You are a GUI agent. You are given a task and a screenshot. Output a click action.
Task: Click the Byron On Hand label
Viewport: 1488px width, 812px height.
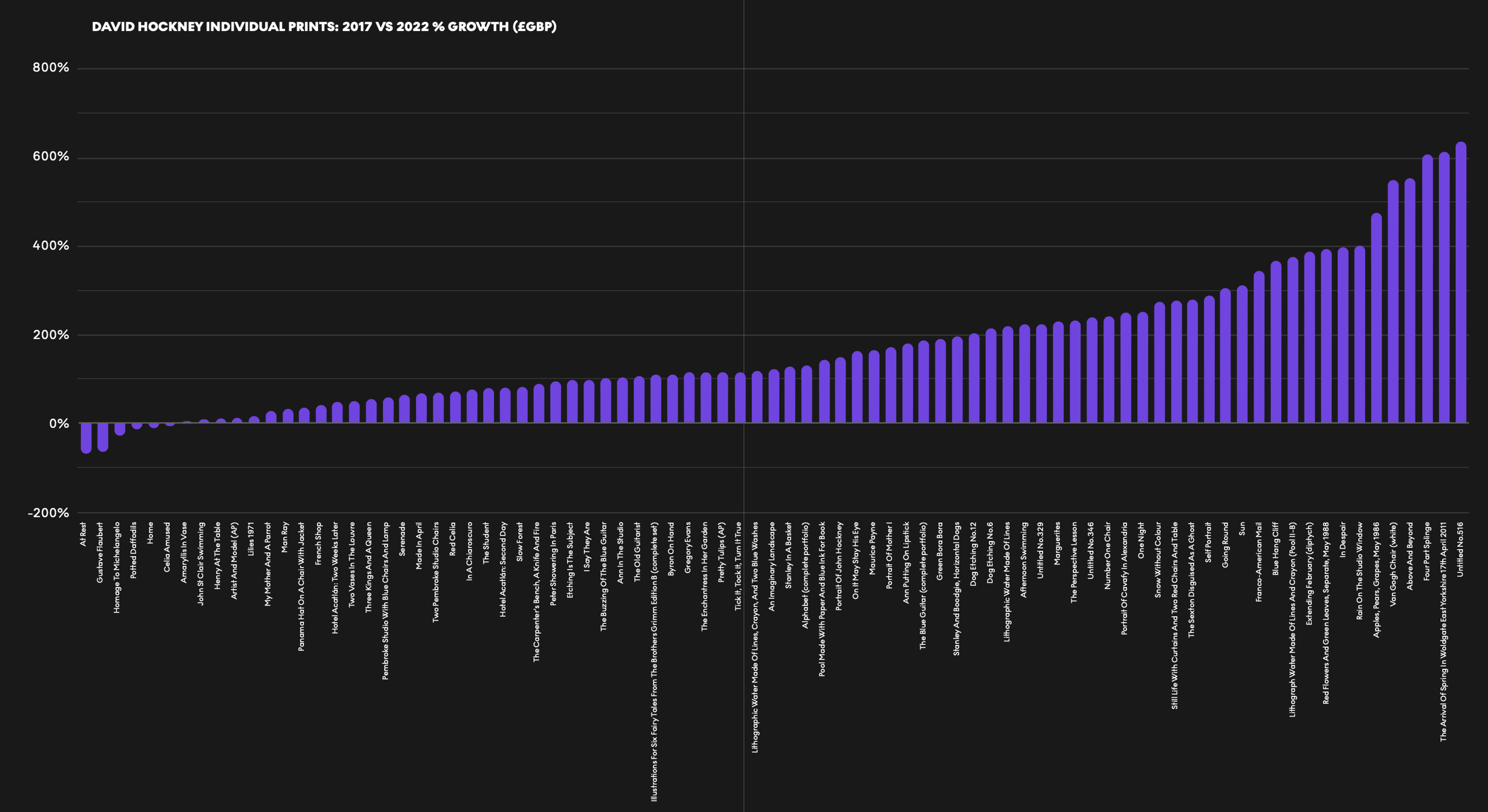(x=671, y=549)
